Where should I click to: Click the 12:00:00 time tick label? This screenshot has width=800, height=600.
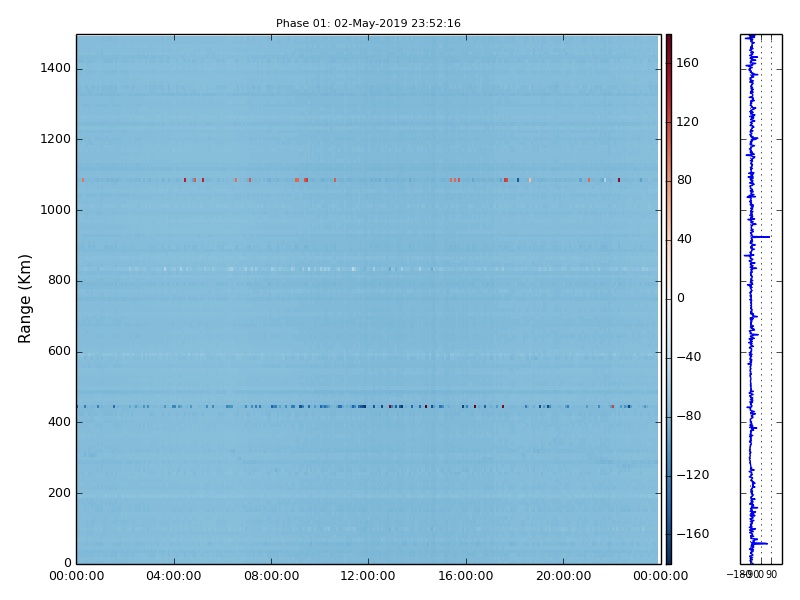(x=368, y=576)
